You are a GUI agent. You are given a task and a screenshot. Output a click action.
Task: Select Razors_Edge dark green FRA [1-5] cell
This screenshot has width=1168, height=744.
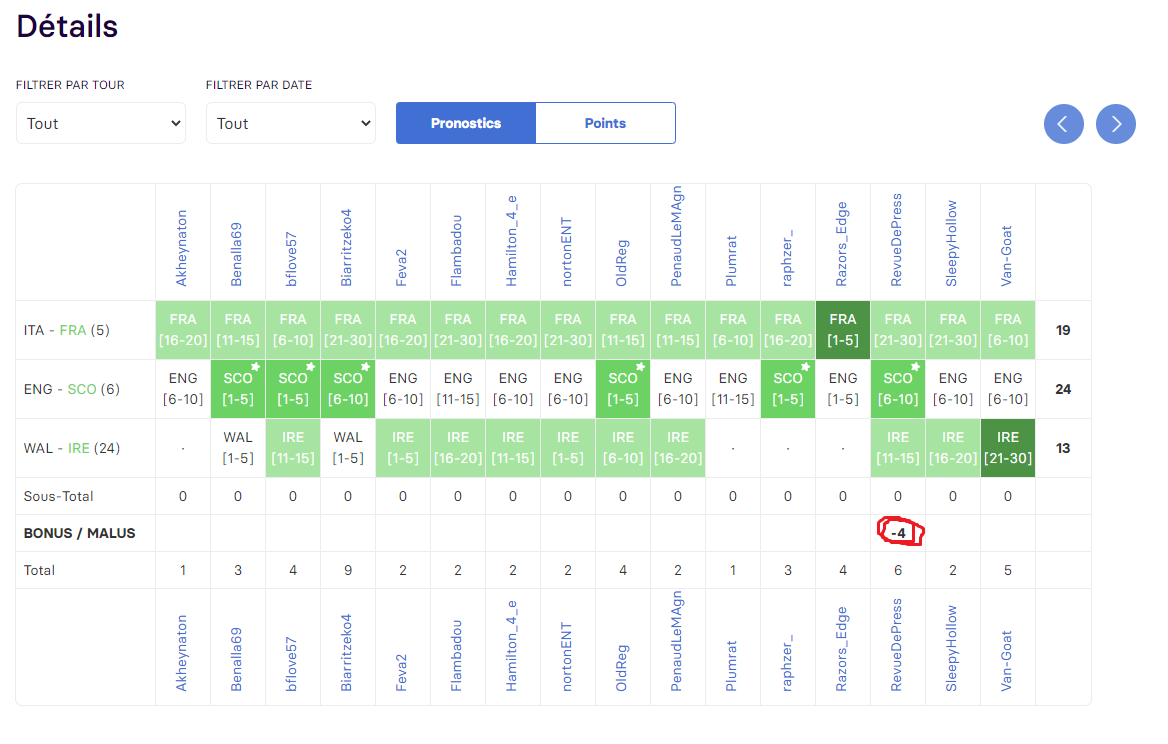842,330
